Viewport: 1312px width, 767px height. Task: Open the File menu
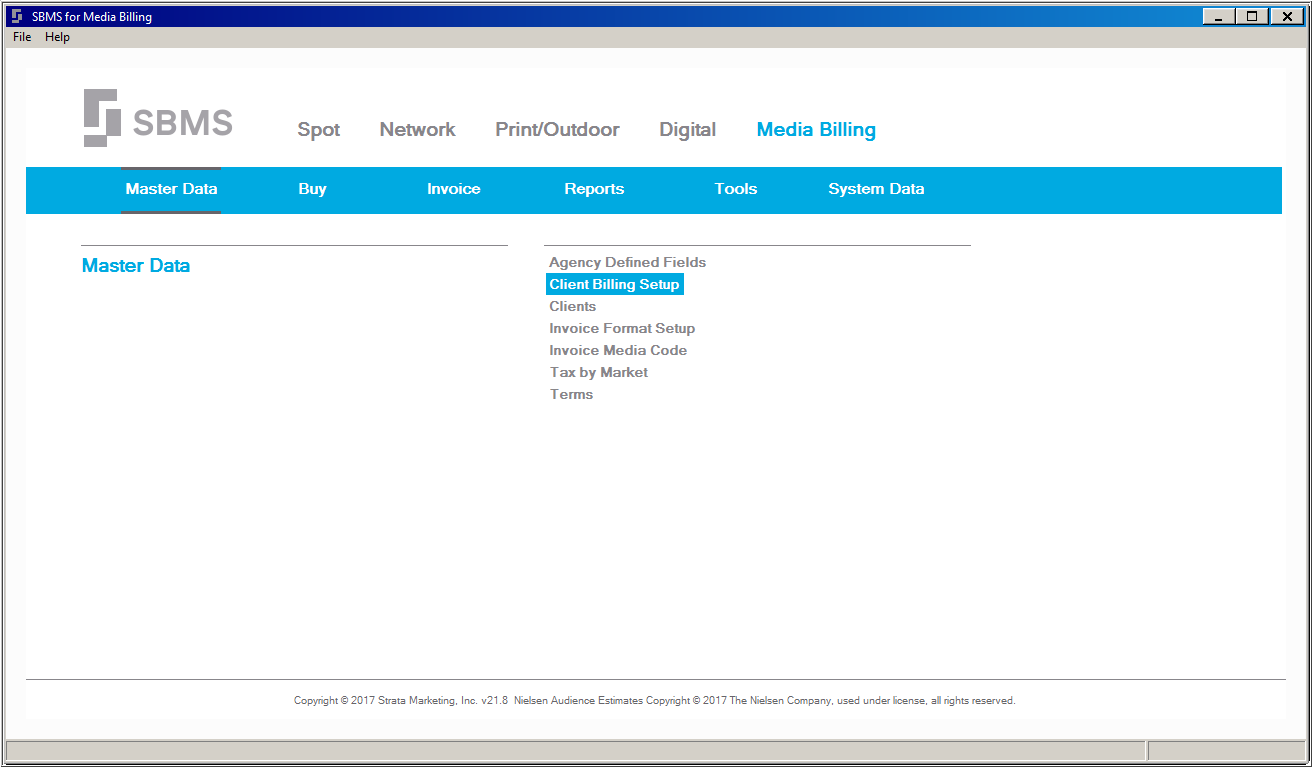click(x=22, y=37)
